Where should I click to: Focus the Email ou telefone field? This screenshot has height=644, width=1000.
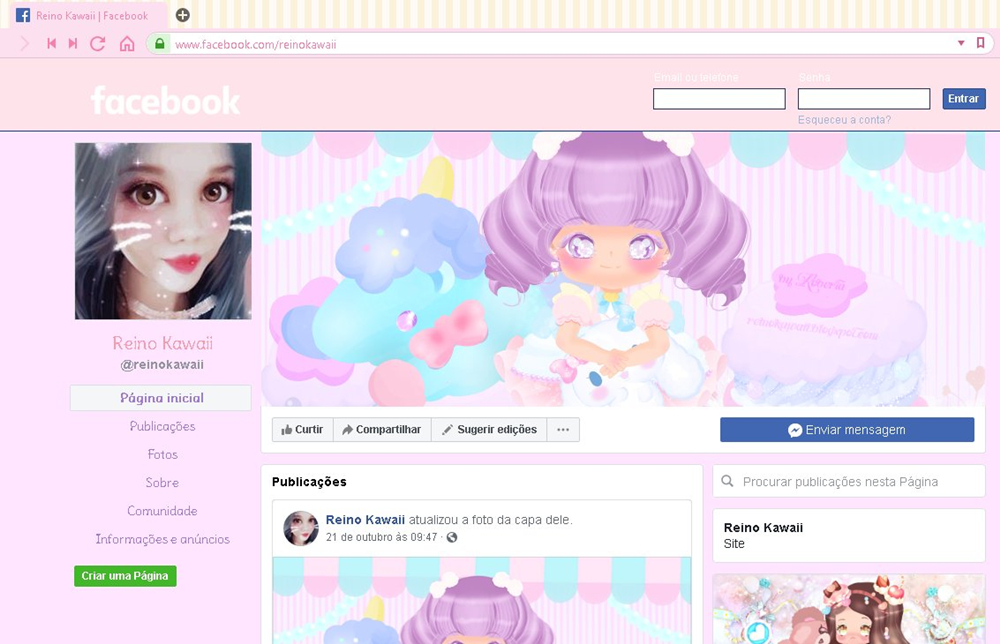coord(719,99)
